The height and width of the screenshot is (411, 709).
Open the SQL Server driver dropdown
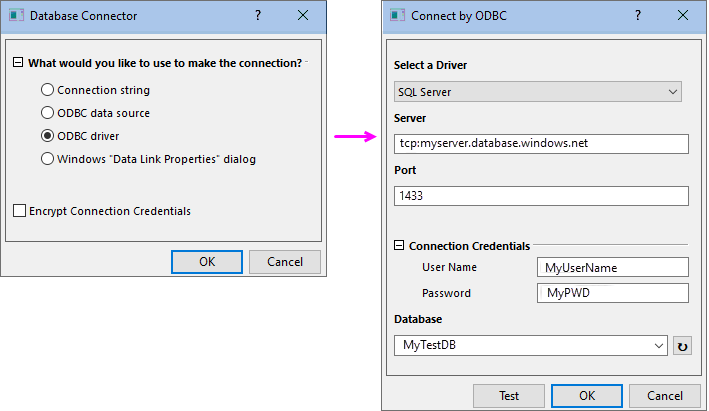(538, 92)
